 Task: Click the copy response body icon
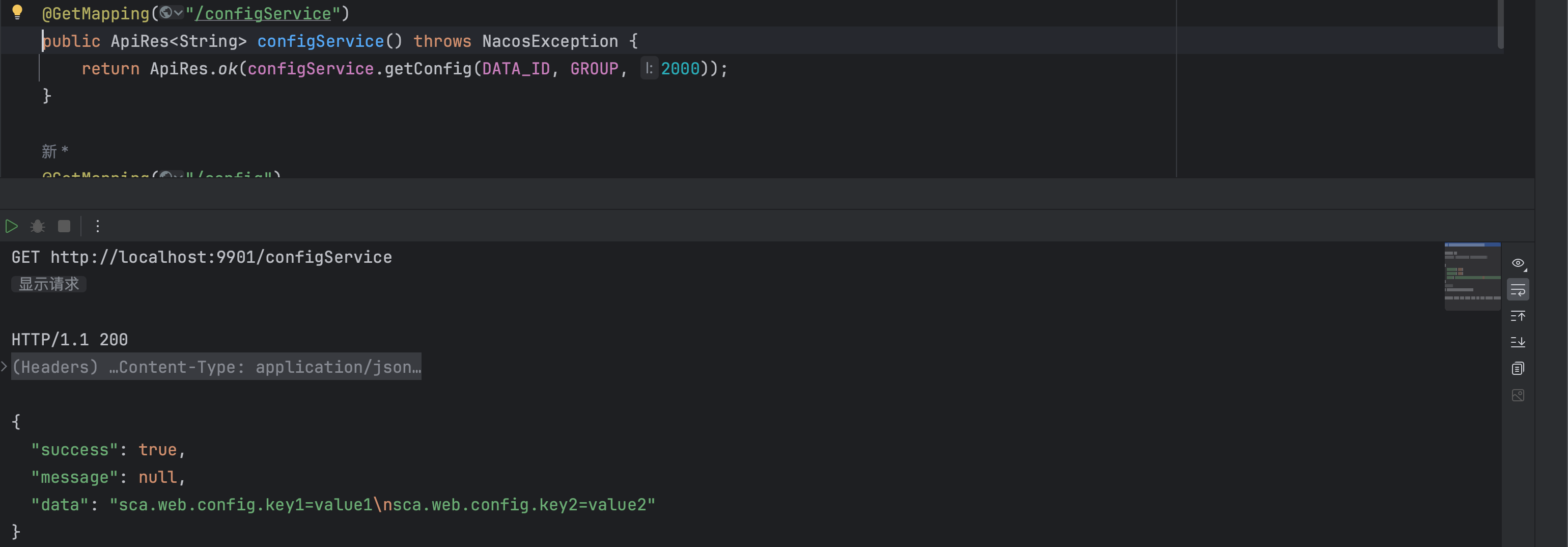[1518, 369]
